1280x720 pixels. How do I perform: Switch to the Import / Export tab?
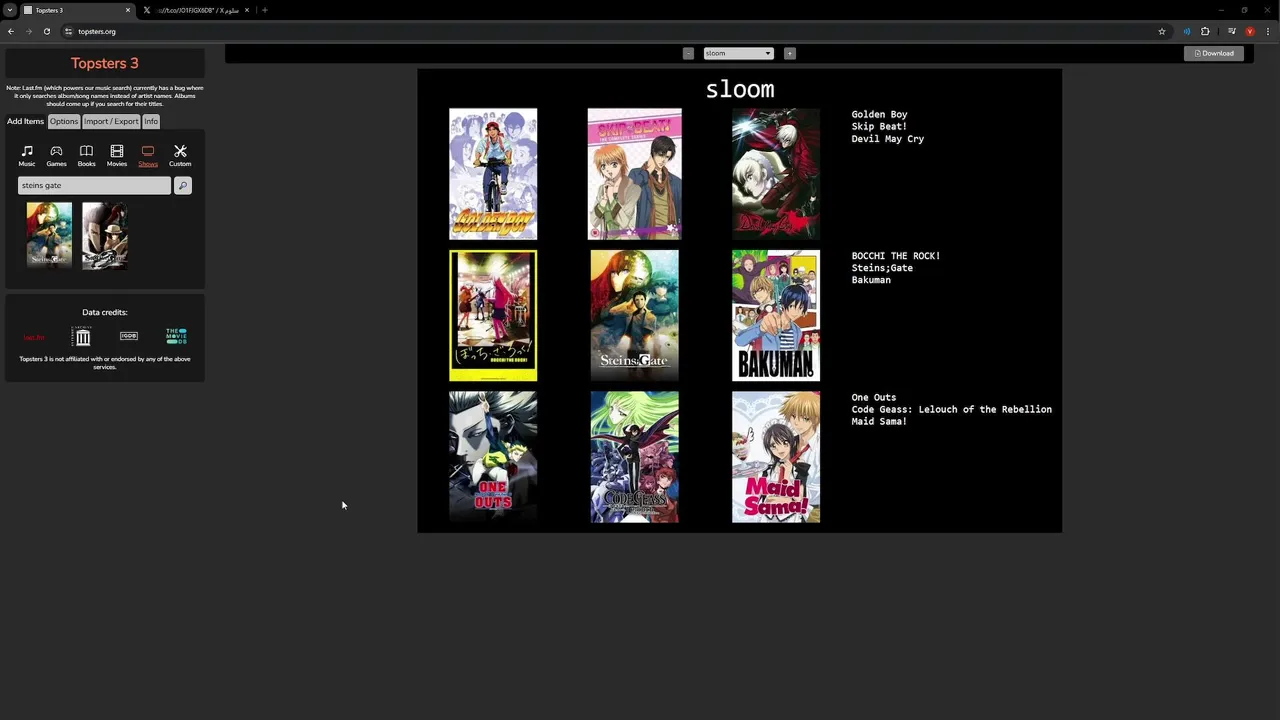(111, 121)
